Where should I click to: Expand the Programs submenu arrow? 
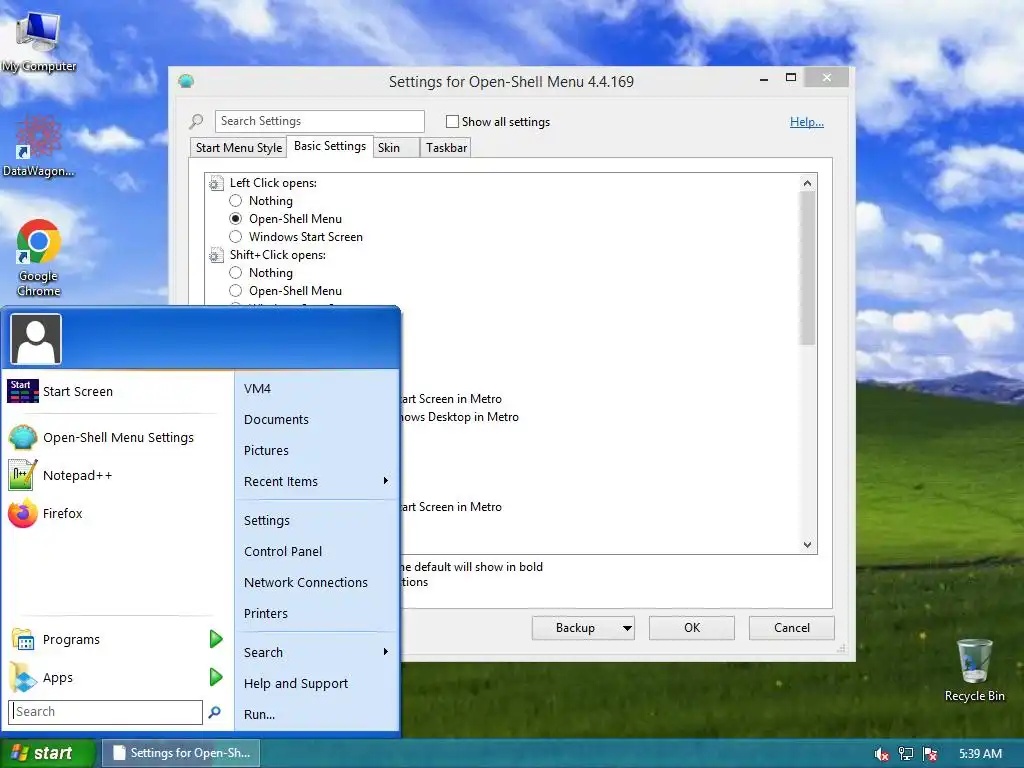tap(216, 639)
